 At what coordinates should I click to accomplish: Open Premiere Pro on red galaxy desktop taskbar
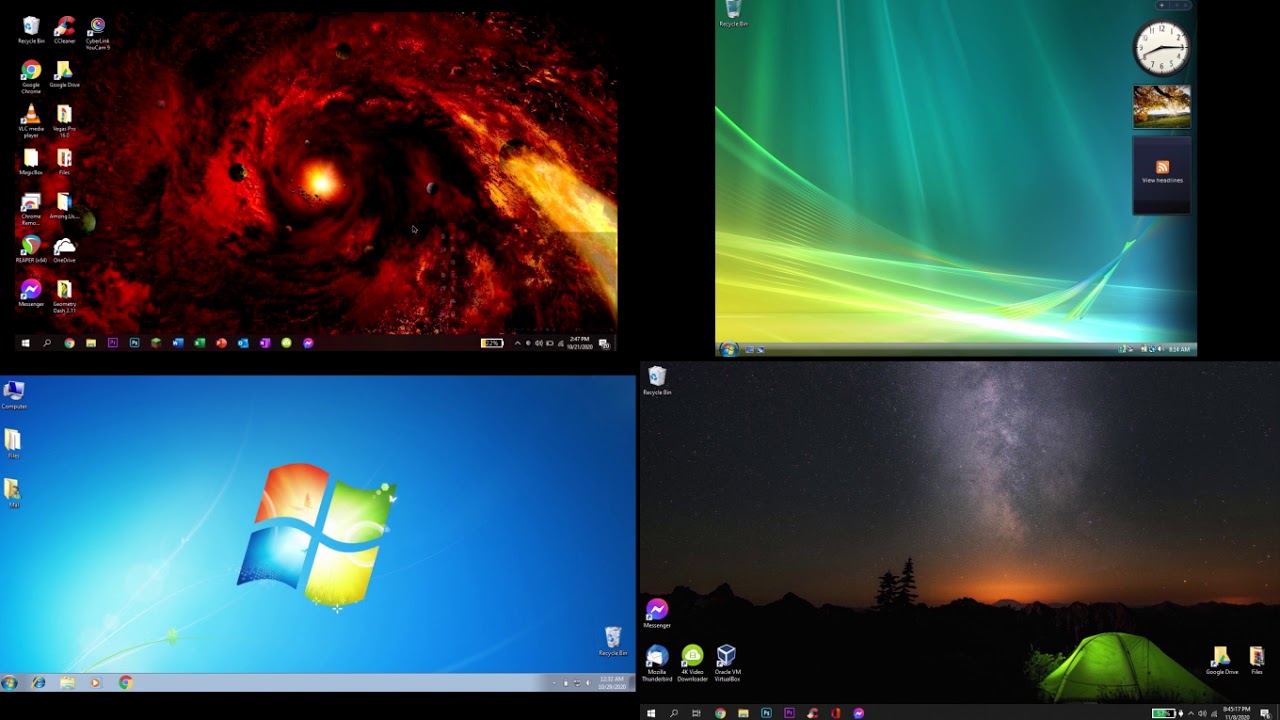[x=113, y=343]
